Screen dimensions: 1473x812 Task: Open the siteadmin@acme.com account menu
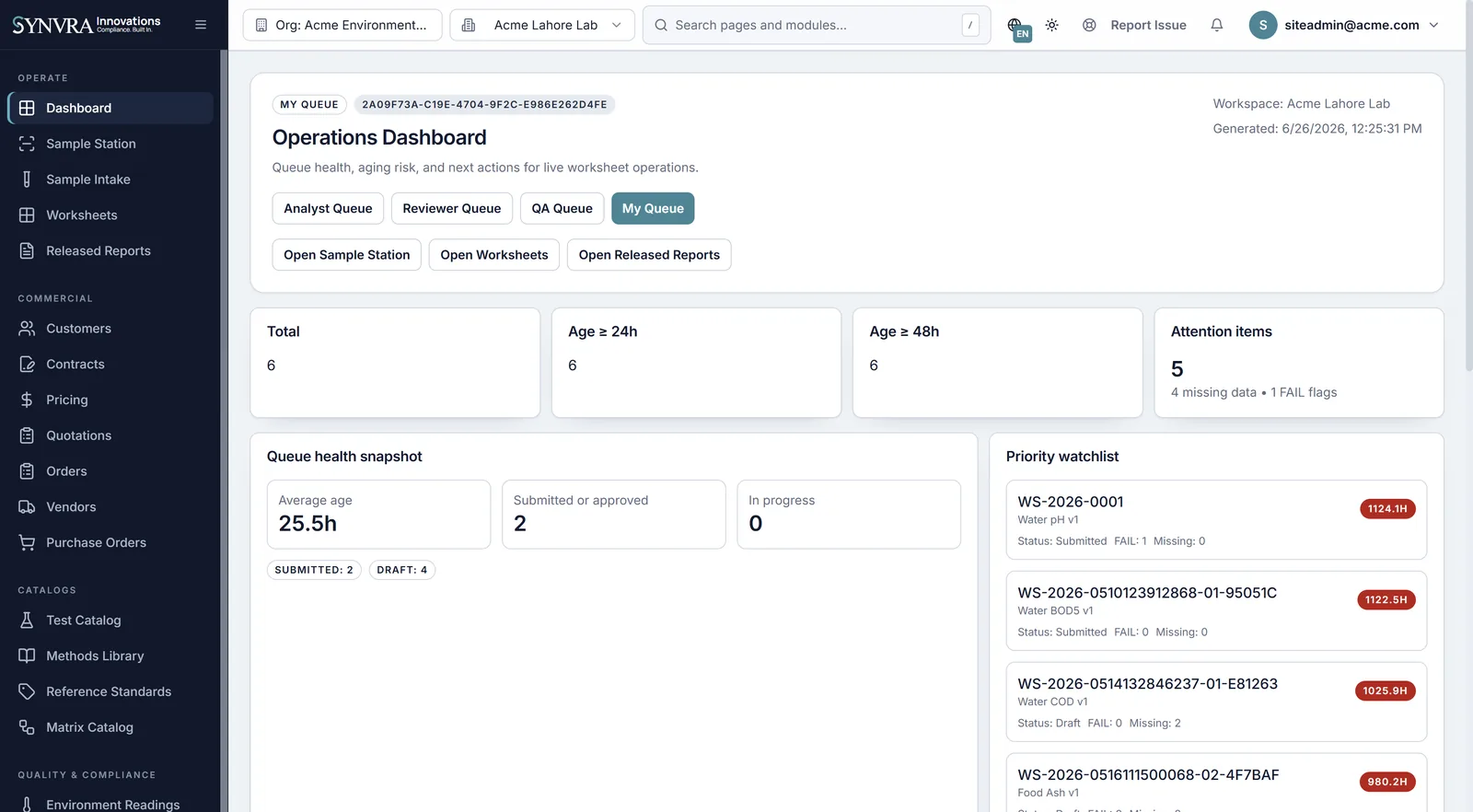[1344, 25]
